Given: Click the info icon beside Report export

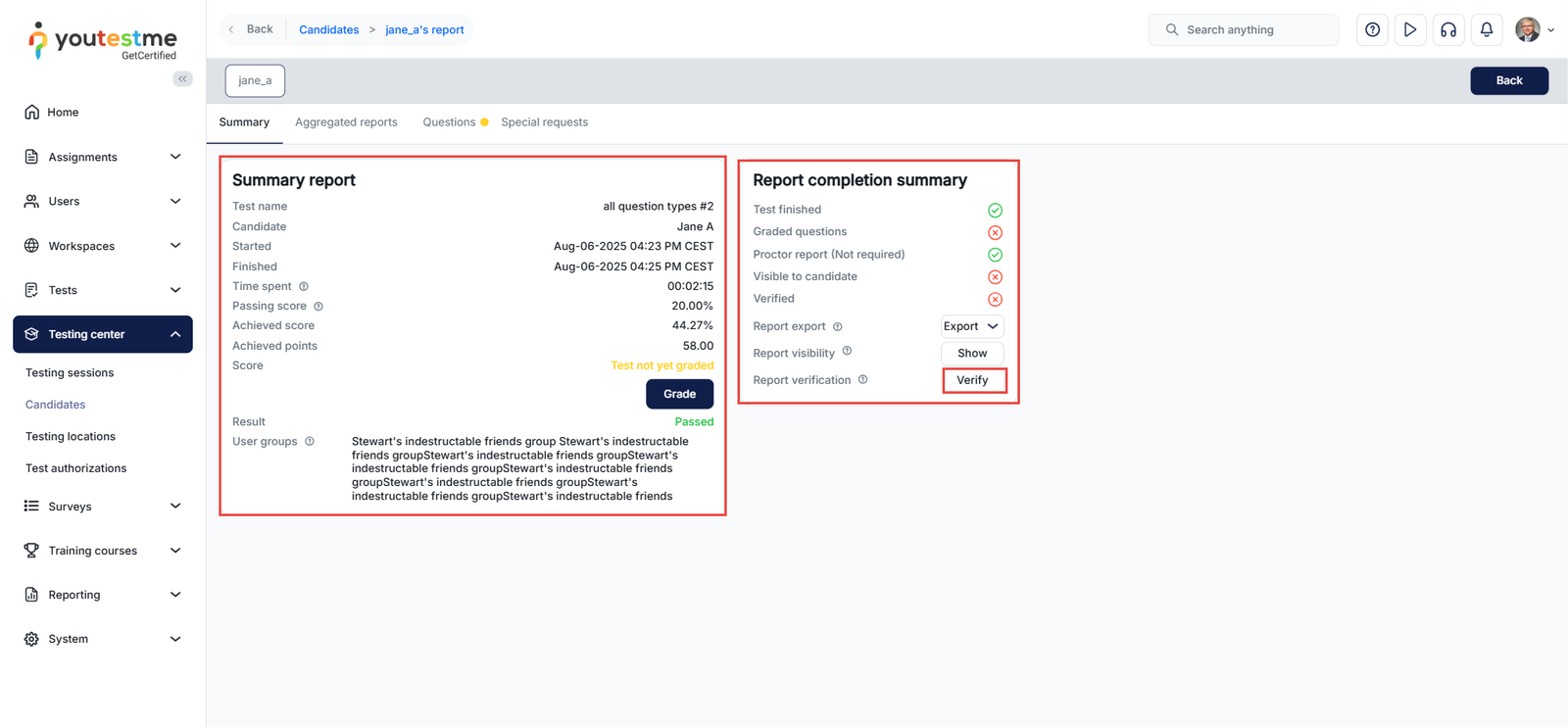Looking at the screenshot, I should coord(838,327).
